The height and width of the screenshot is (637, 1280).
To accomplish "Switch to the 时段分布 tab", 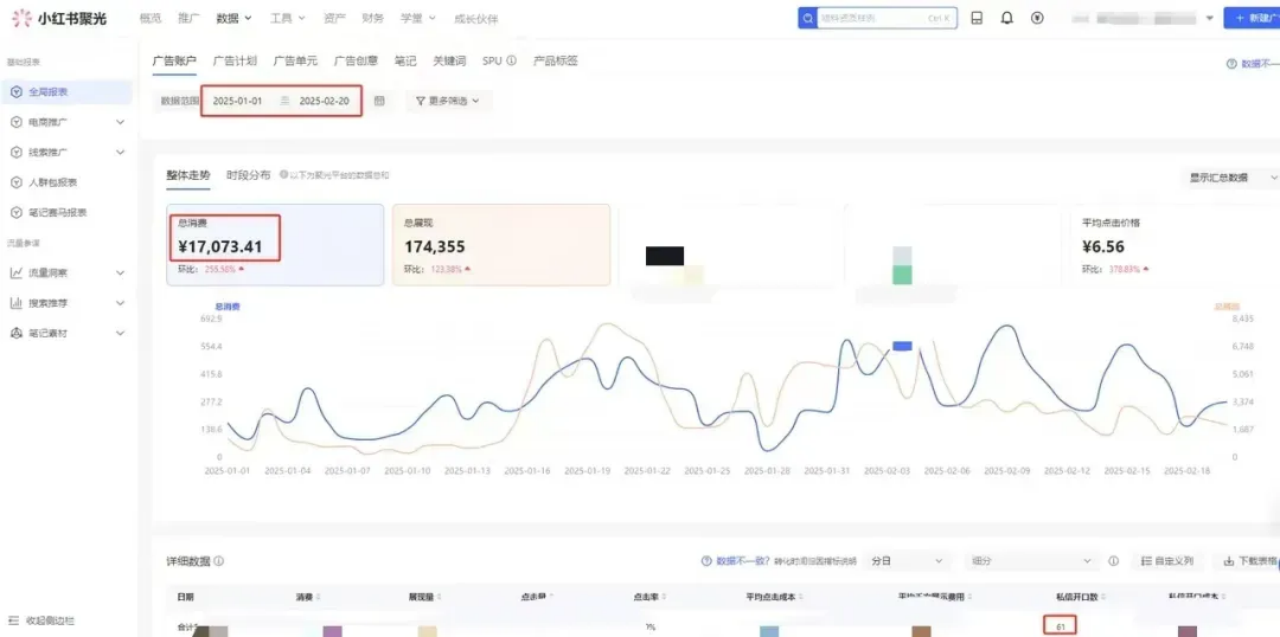I will click(248, 175).
